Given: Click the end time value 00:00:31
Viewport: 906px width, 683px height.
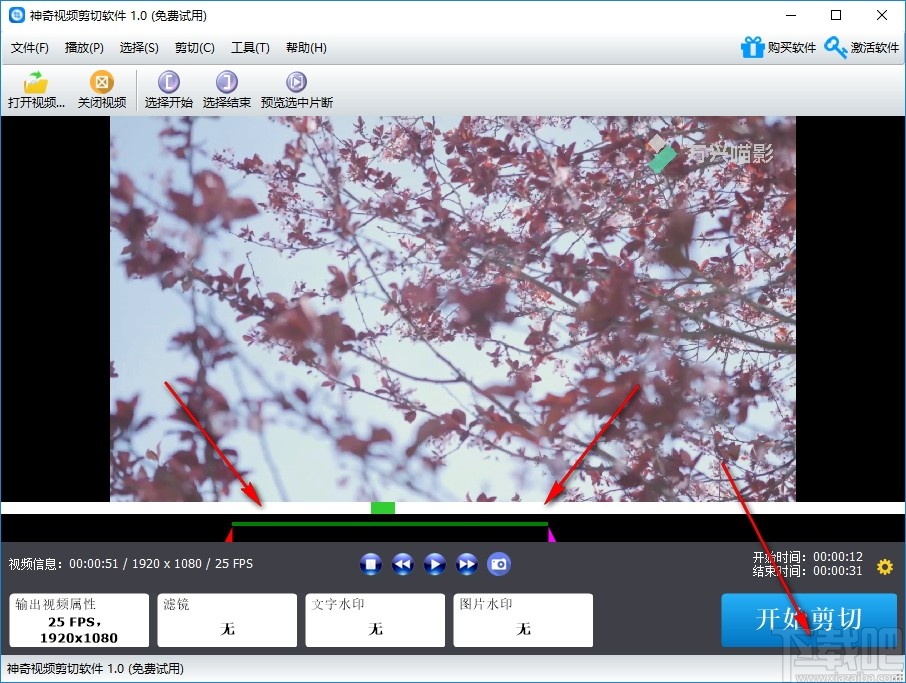Looking at the screenshot, I should pos(838,571).
